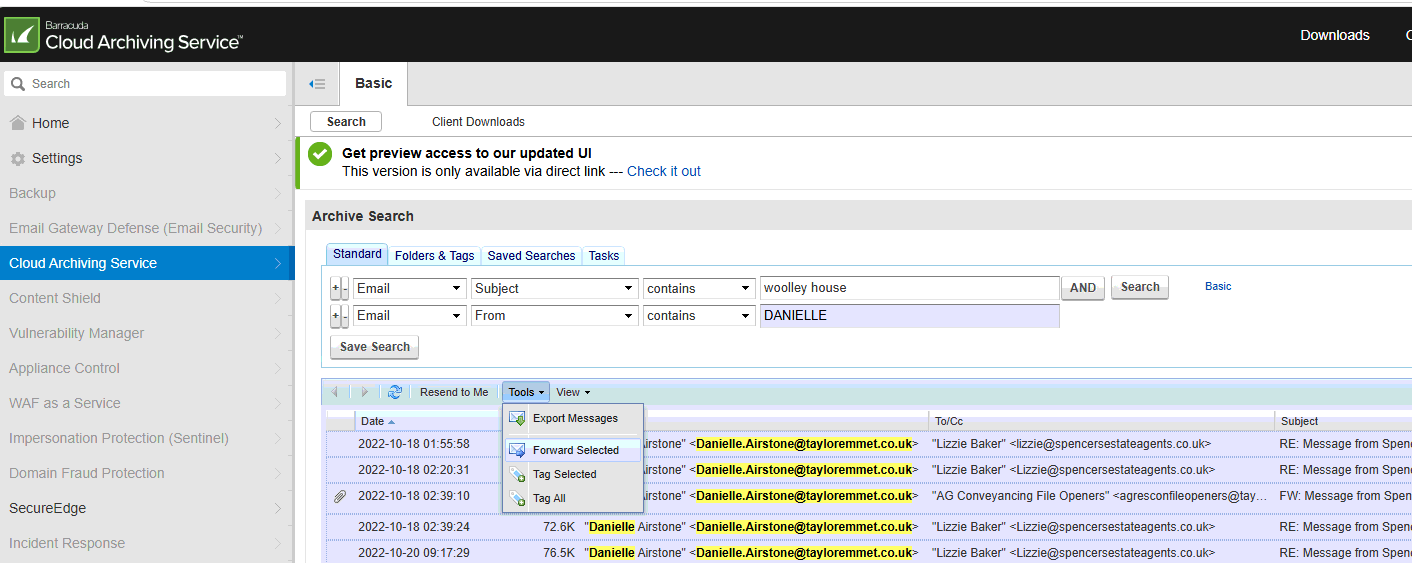Remove the From criterion with minus button
Screen dimensions: 1412x563
tap(345, 316)
